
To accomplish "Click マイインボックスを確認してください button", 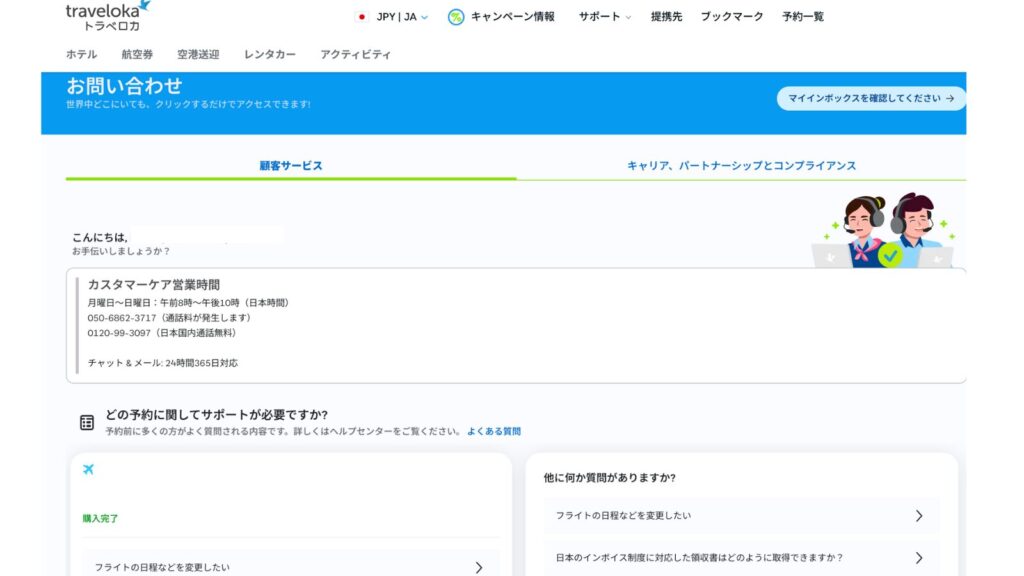I will coord(871,99).
